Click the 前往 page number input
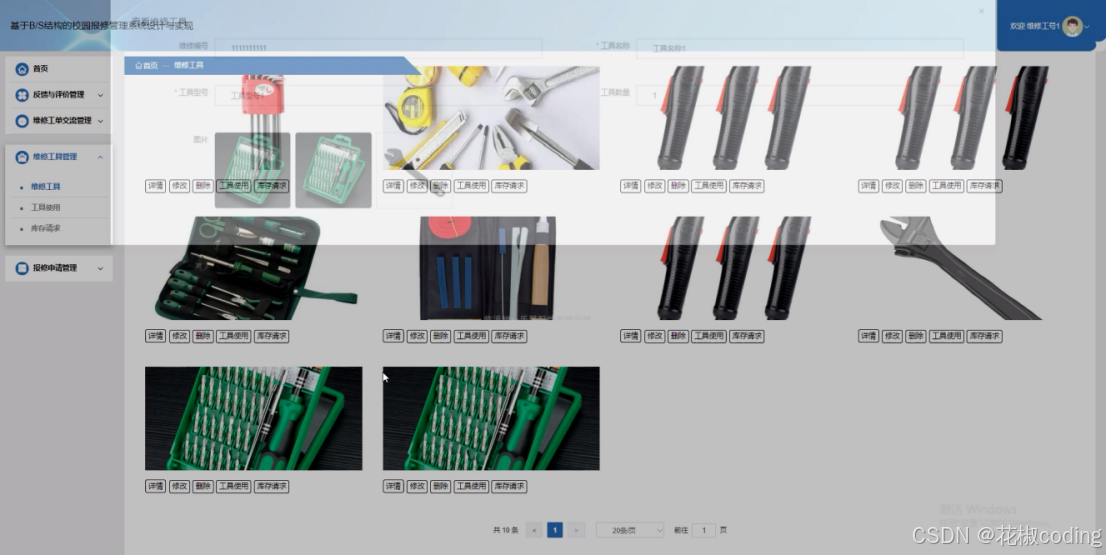 704,530
